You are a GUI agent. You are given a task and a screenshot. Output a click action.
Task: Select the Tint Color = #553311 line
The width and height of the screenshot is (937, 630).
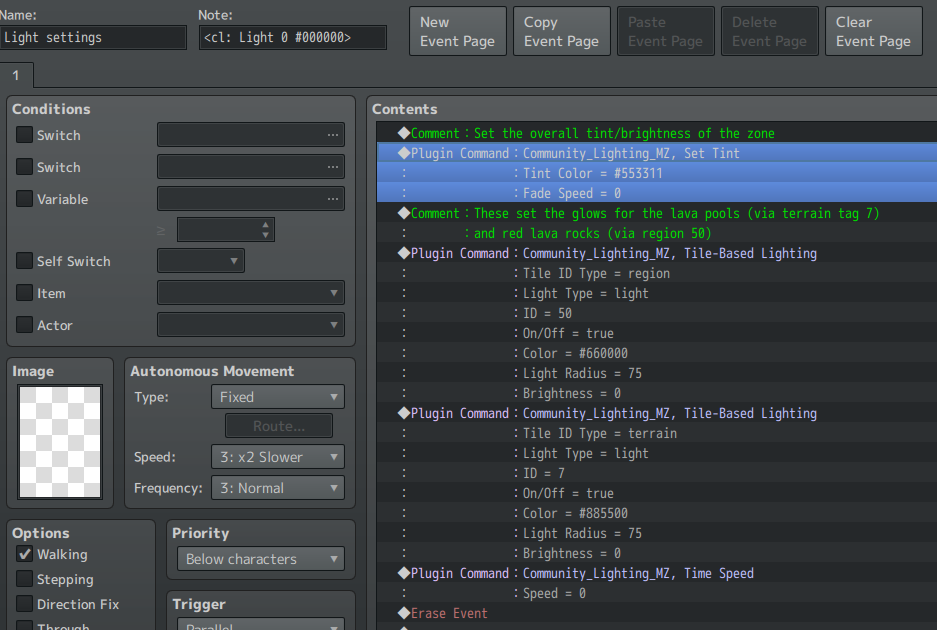point(657,173)
